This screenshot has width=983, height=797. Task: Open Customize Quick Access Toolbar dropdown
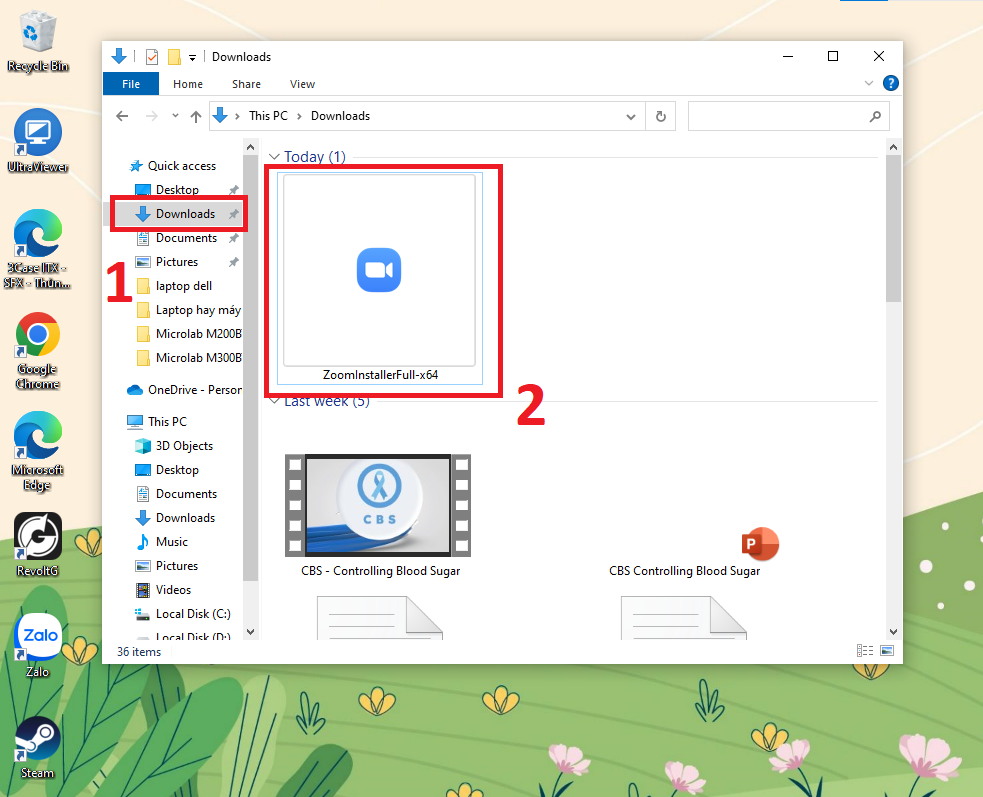tap(192, 58)
